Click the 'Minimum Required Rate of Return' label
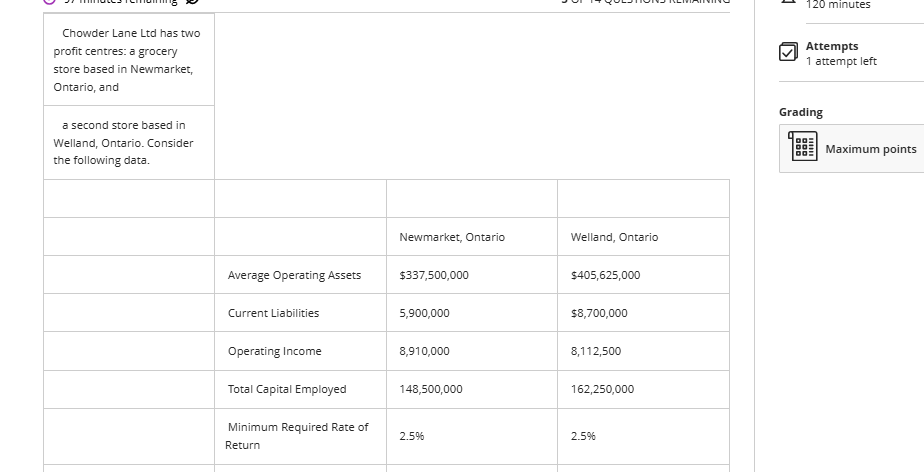The image size is (924, 472). (297, 436)
